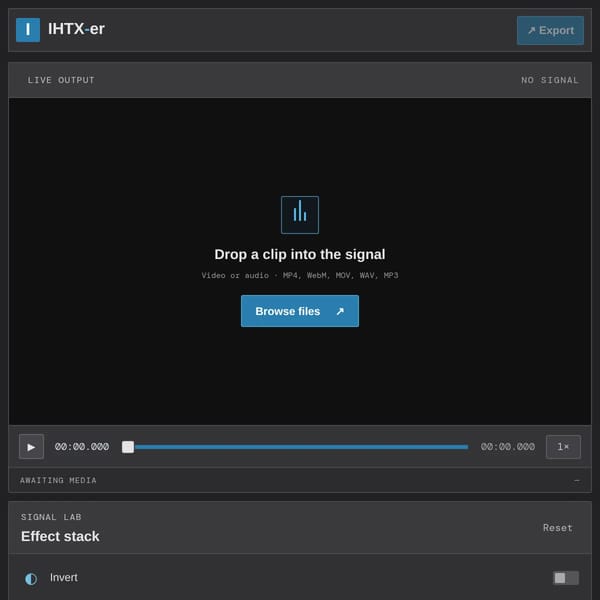The width and height of the screenshot is (600, 600).
Task: Click the 'Drop a clip into the signal' heading
Action: pos(300,254)
